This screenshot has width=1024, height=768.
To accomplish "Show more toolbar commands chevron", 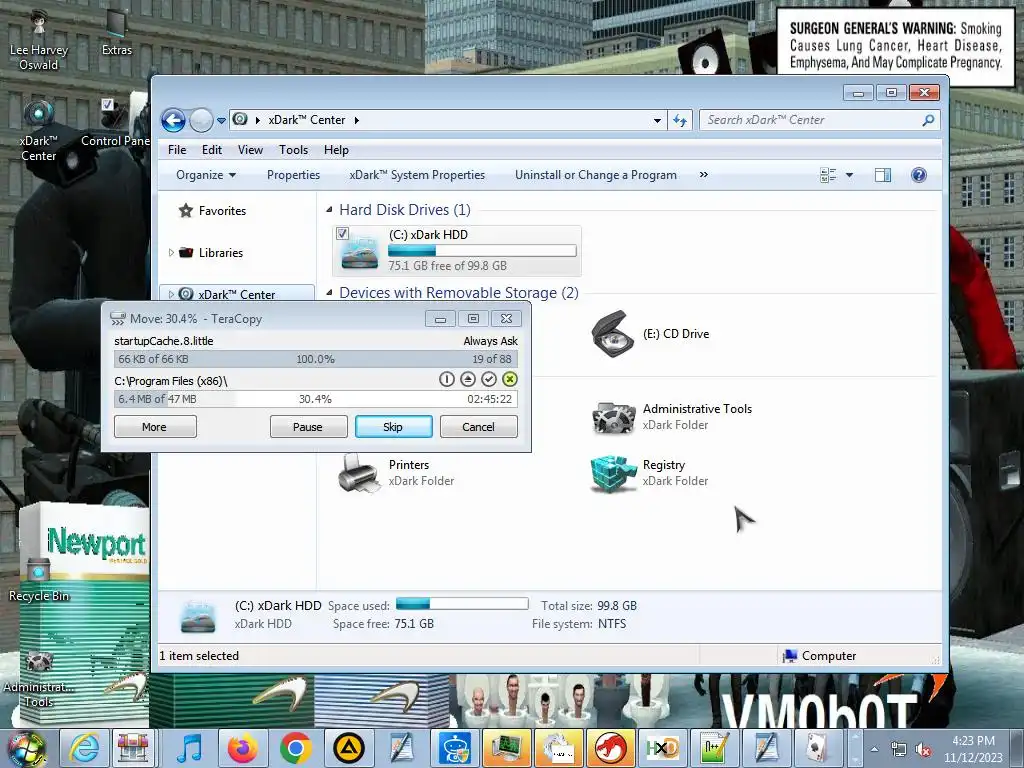I will click(x=703, y=174).
